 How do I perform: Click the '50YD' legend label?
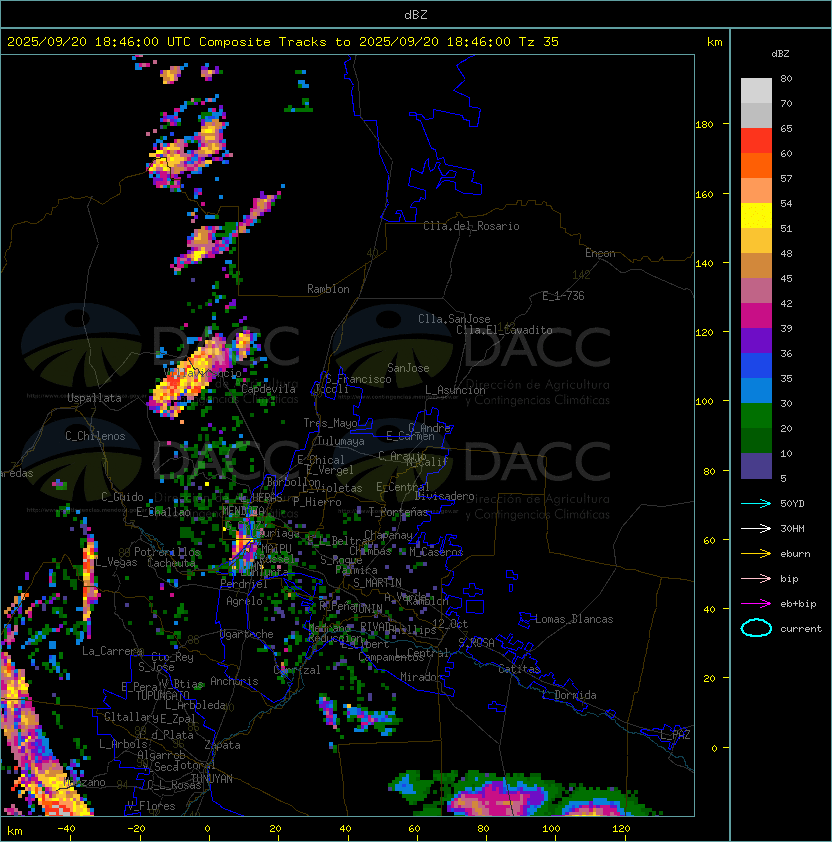point(792,503)
